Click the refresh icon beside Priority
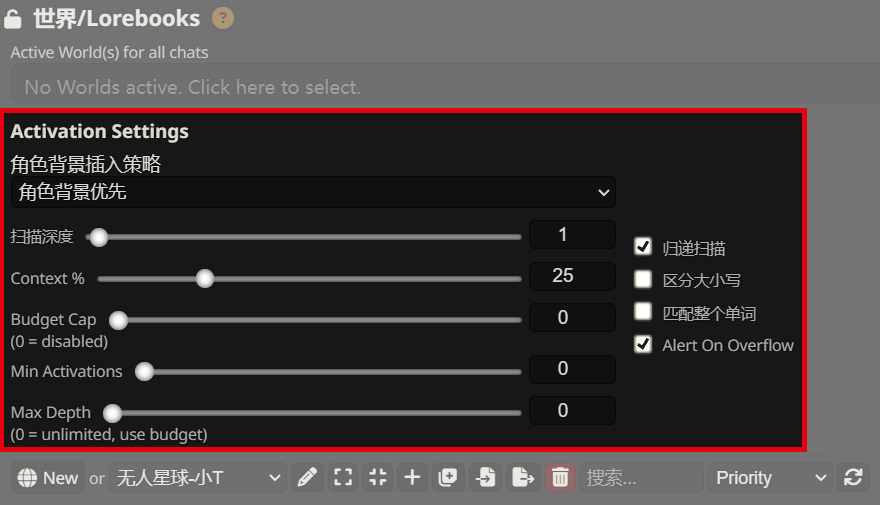 pyautogui.click(x=853, y=478)
